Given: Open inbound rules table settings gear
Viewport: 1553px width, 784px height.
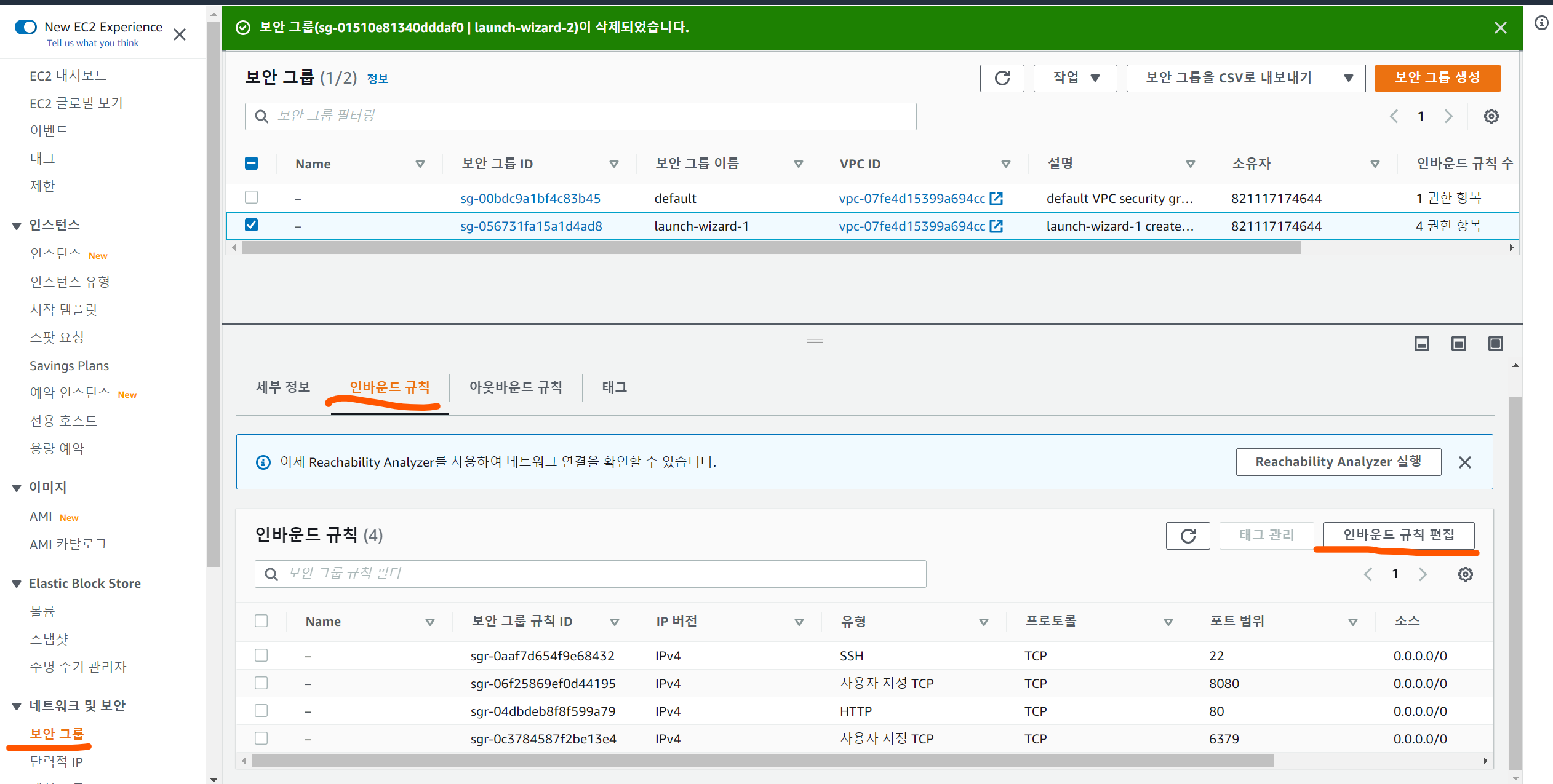Looking at the screenshot, I should (1465, 574).
